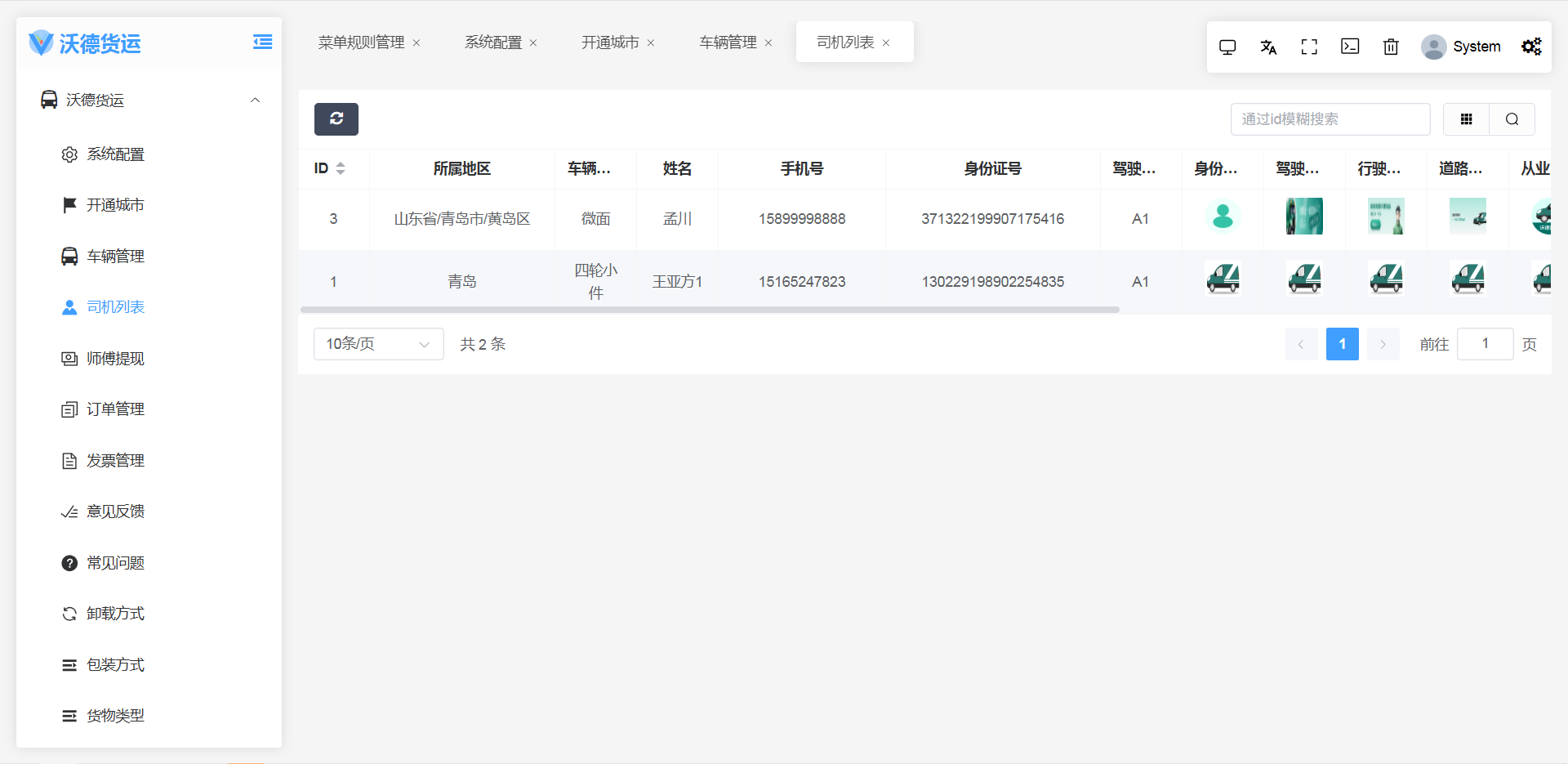
Task: Open the terminal console icon
Action: [x=1350, y=47]
